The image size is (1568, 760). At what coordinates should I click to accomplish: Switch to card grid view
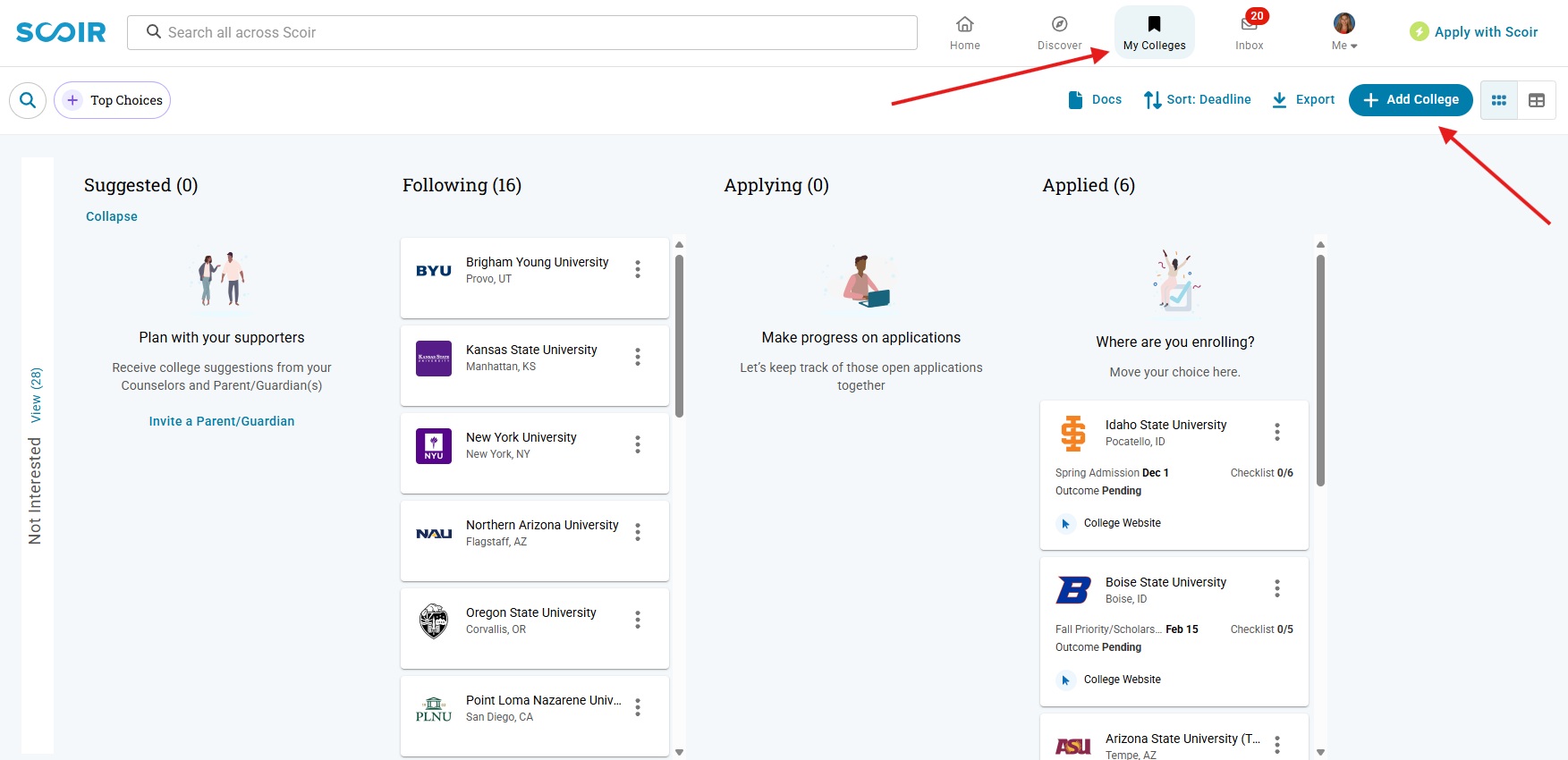click(x=1499, y=100)
